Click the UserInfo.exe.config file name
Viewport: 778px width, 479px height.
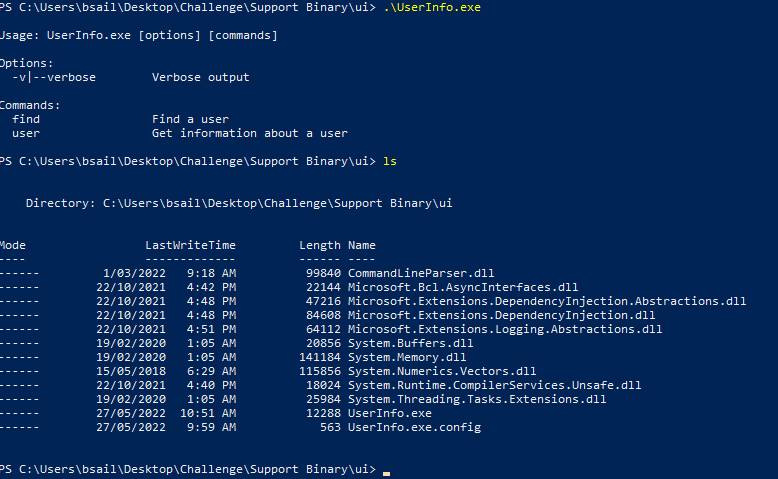click(x=414, y=427)
